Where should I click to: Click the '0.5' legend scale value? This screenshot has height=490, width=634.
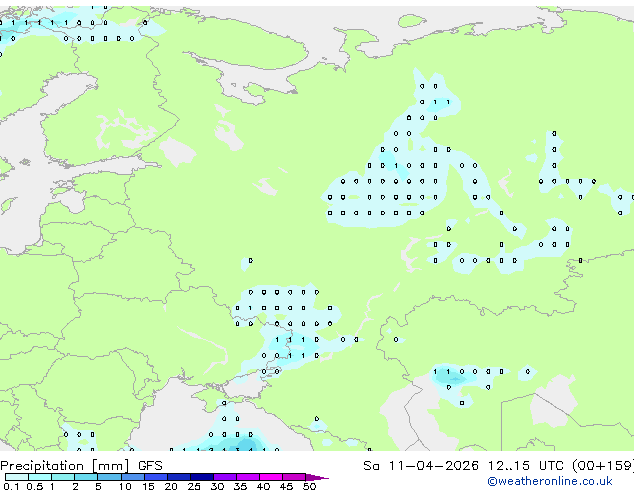pos(34,486)
